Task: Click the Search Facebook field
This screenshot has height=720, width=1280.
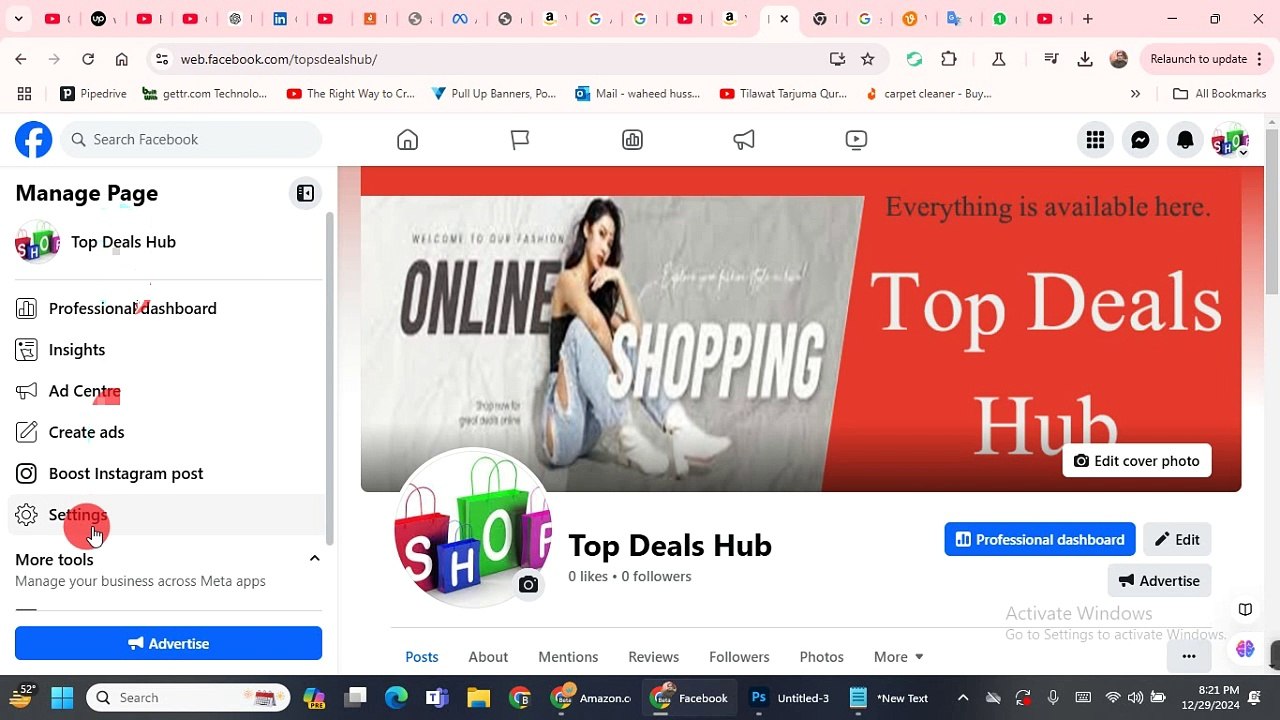Action: click(x=191, y=140)
